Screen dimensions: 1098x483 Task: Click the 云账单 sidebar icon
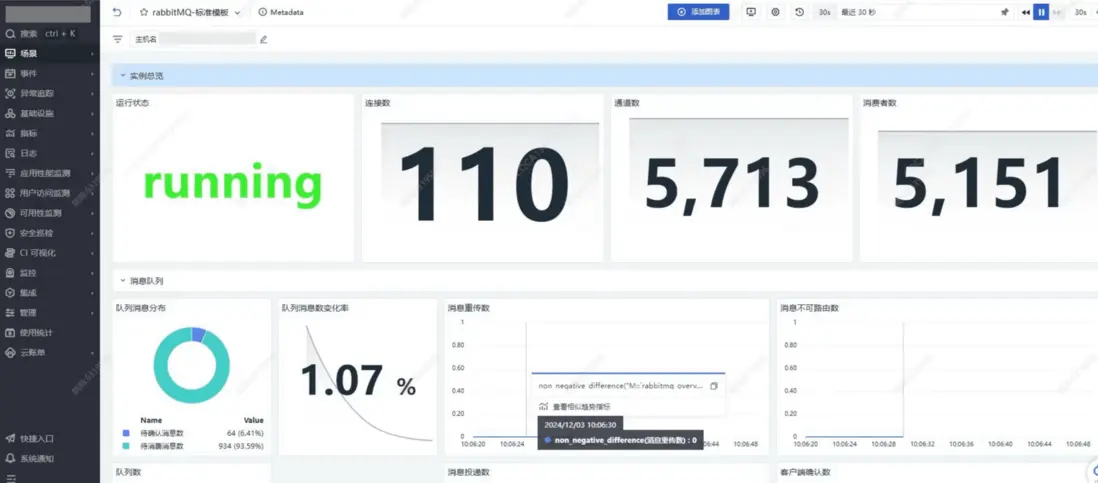point(10,353)
